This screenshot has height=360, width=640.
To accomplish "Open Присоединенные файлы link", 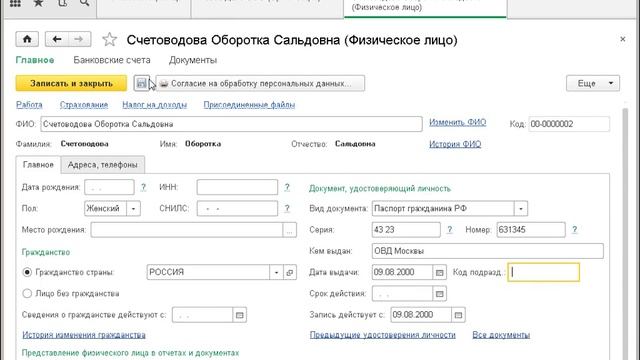I will [249, 105].
